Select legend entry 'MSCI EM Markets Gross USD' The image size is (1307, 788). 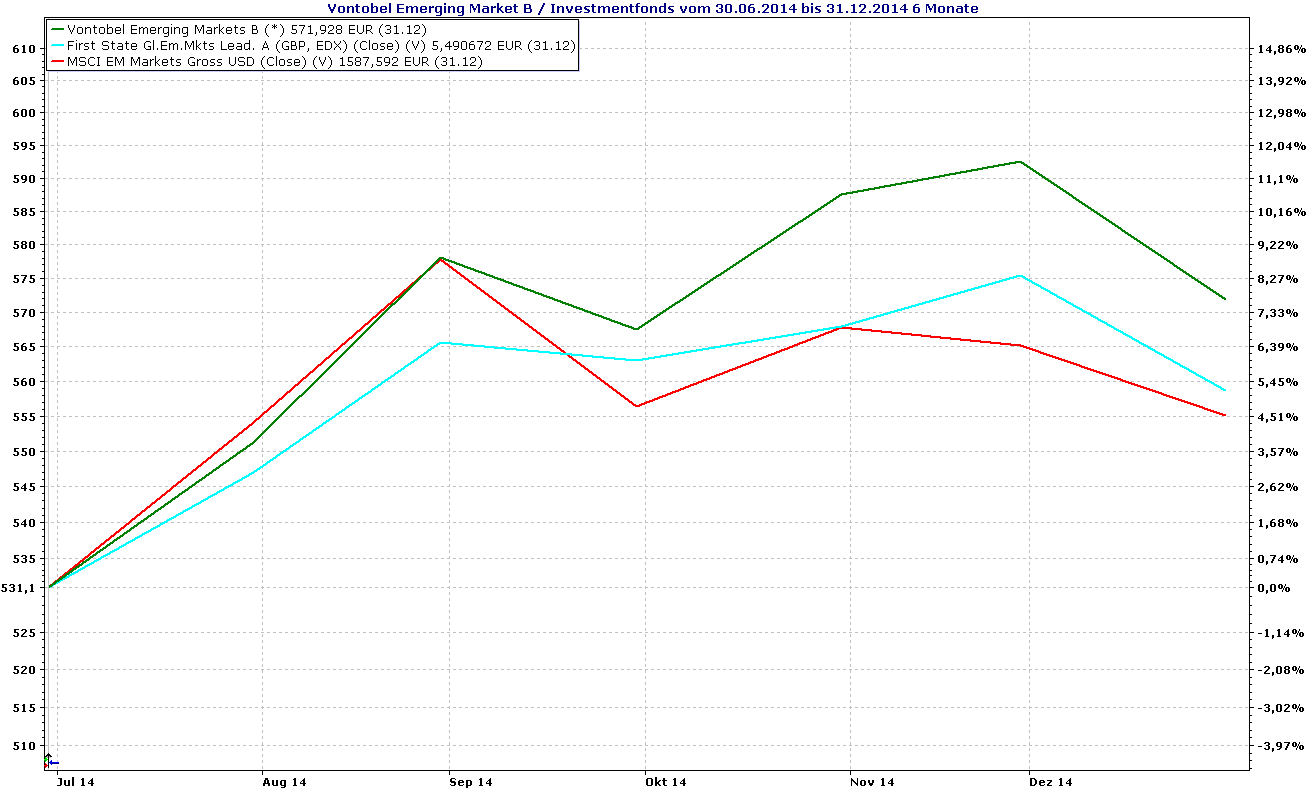[x=159, y=62]
